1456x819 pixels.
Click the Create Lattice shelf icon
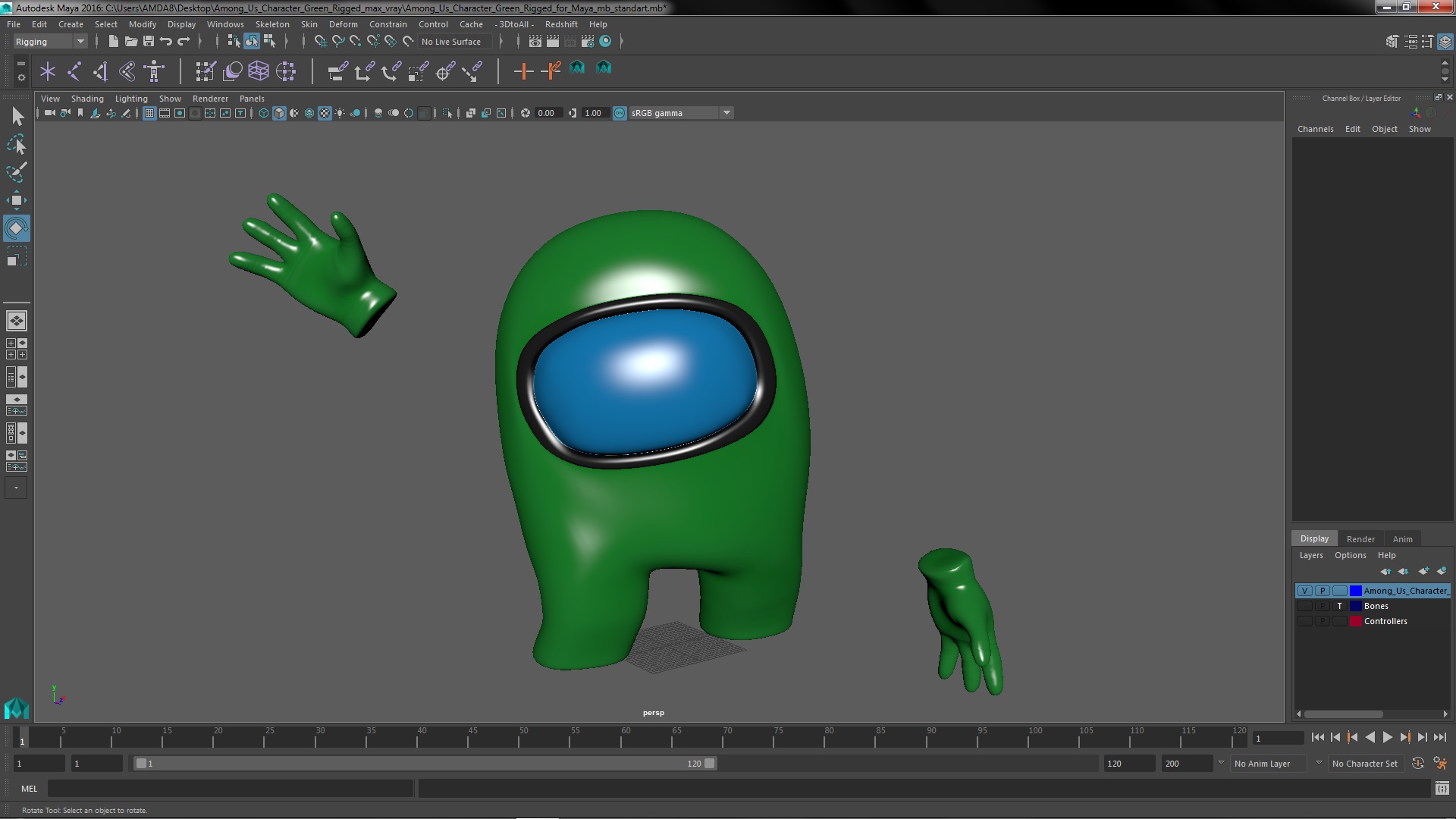coord(258,71)
